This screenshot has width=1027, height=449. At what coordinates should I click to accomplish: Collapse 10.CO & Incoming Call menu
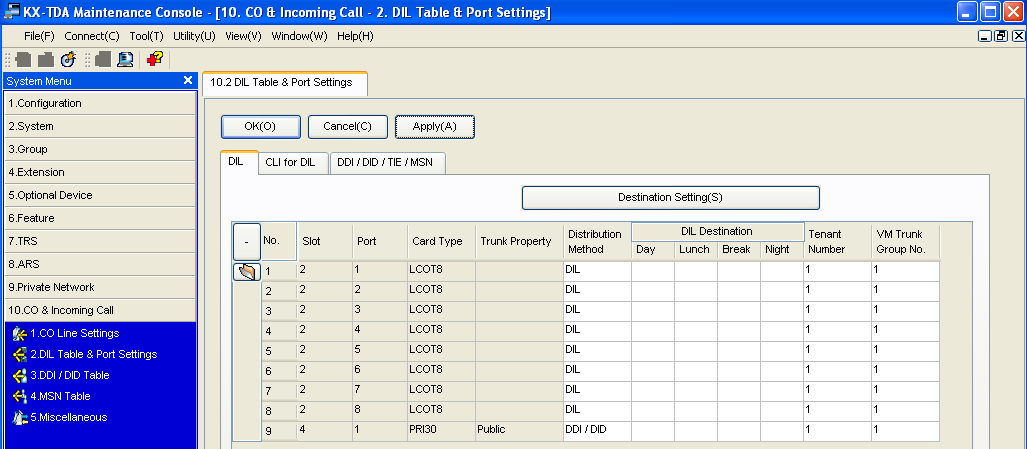[x=100, y=310]
